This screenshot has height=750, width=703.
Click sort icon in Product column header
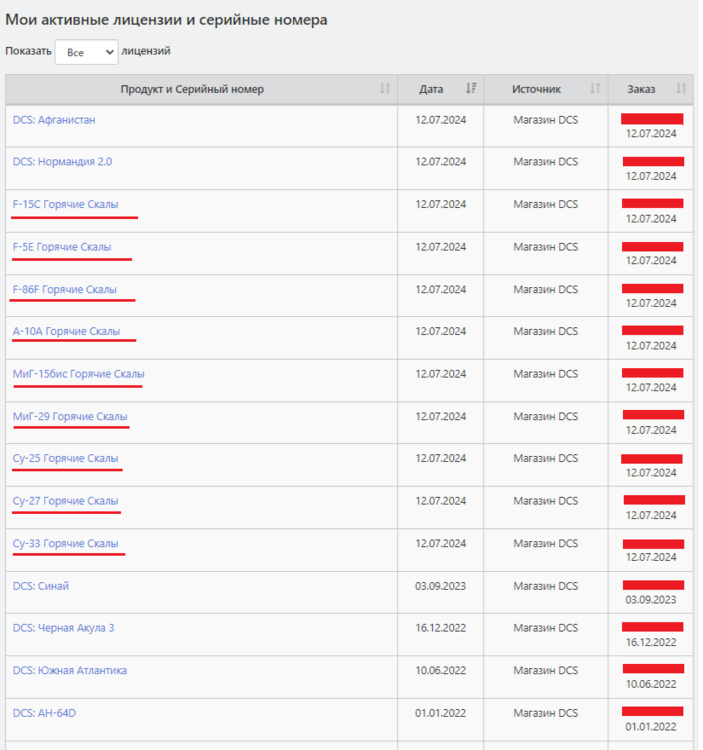coord(385,89)
